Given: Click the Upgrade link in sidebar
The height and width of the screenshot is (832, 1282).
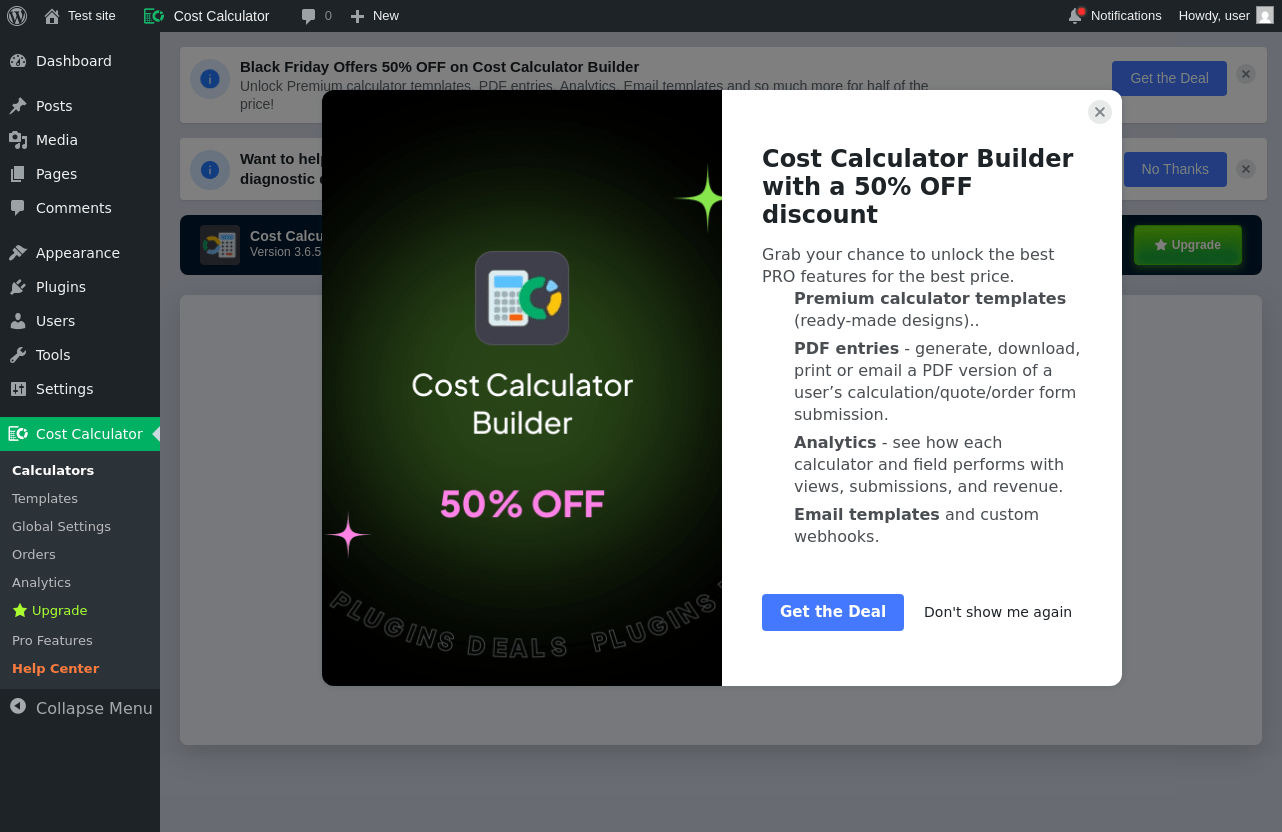Looking at the screenshot, I should [50, 611].
